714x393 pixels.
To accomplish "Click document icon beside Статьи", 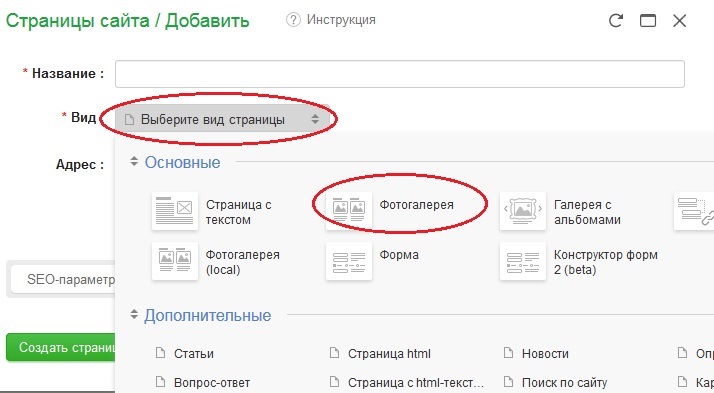I will [x=160, y=353].
